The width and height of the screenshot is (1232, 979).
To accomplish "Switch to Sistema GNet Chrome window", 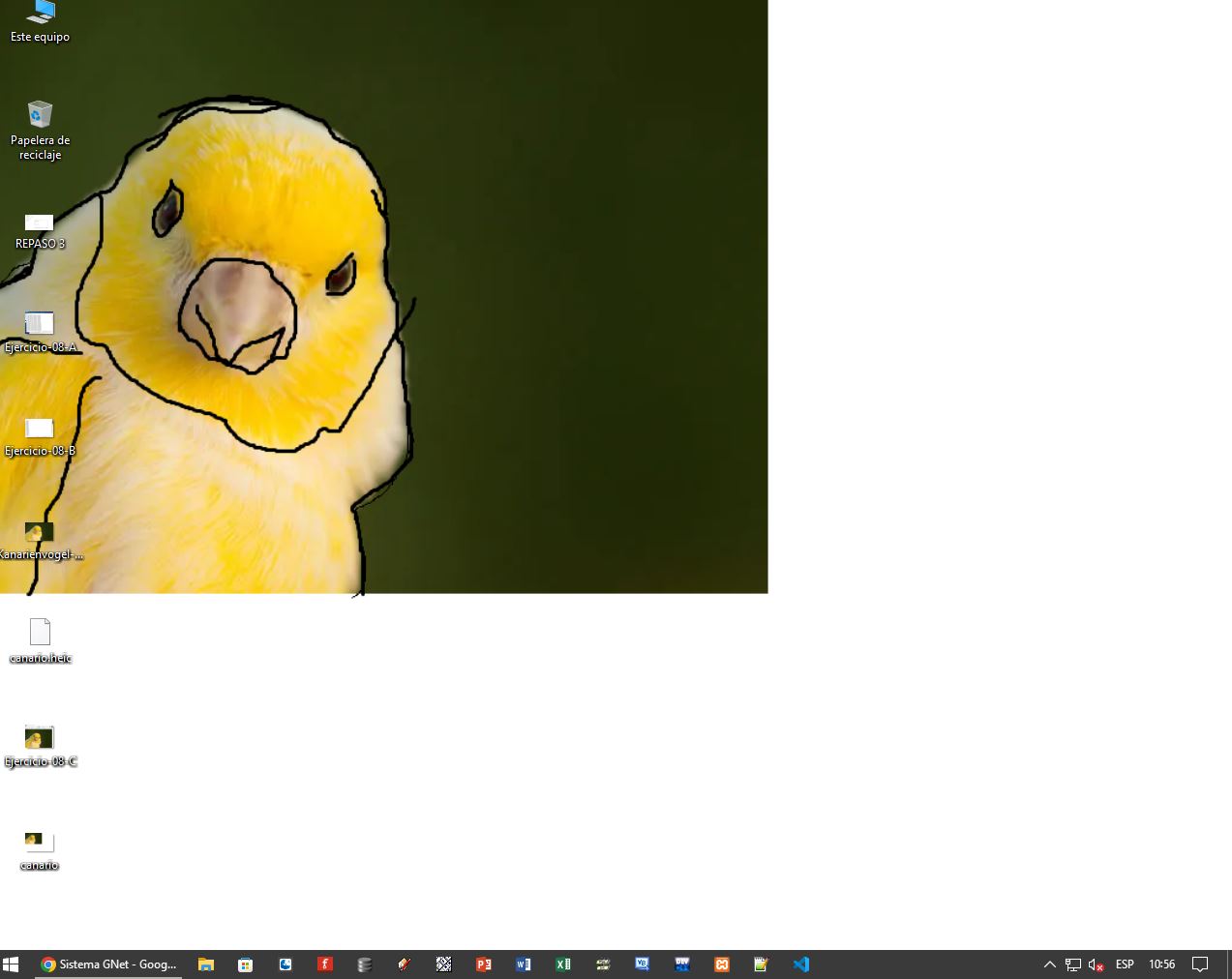I will point(108,964).
